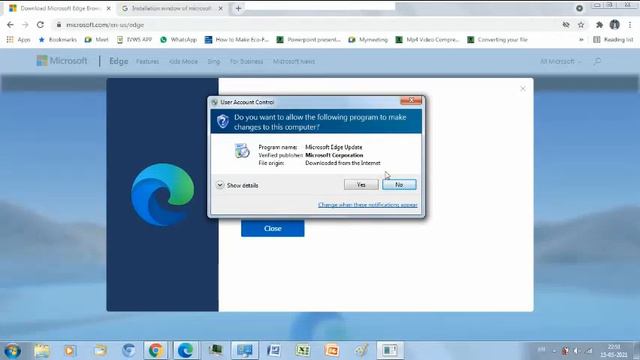
Task: Go forward in browser history
Action: tap(25, 25)
